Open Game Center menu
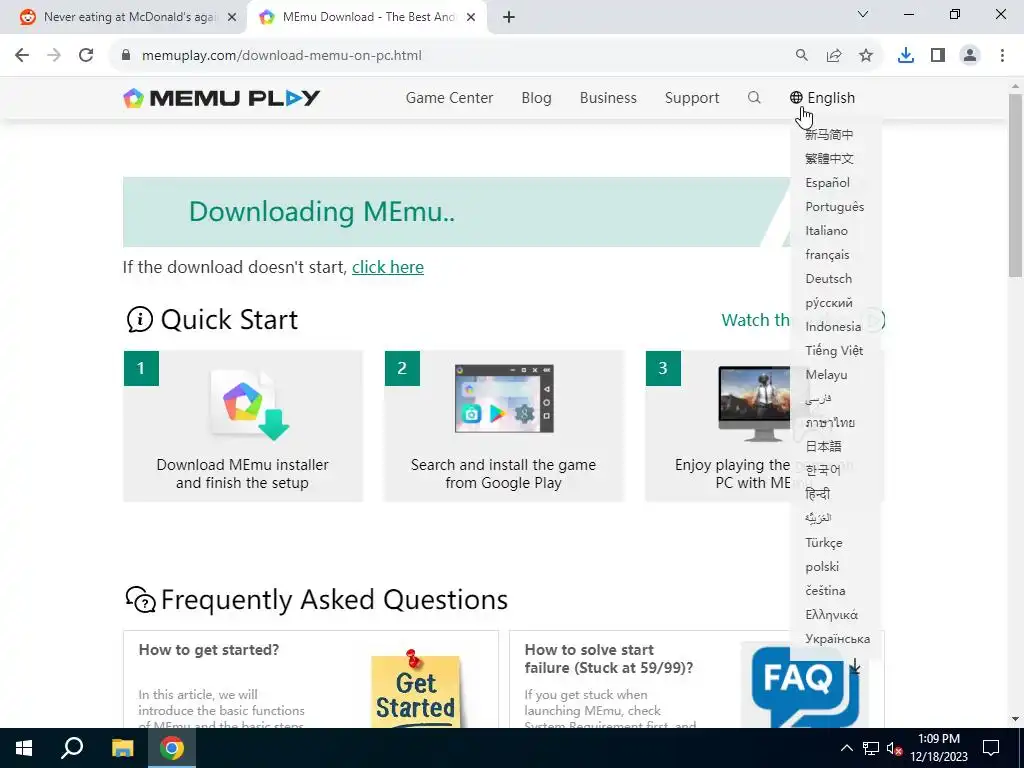 click(449, 98)
